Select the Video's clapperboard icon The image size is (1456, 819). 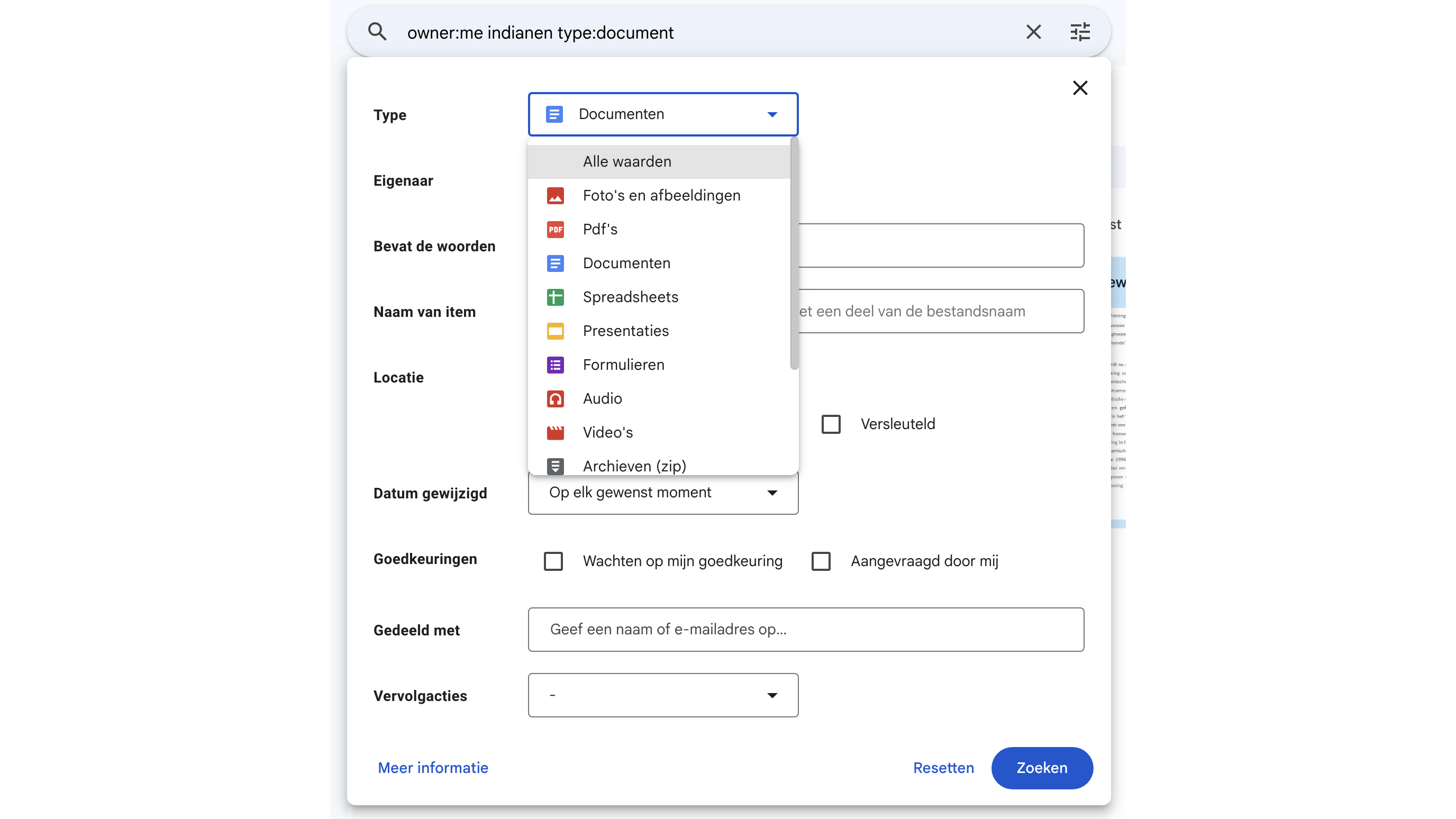555,433
